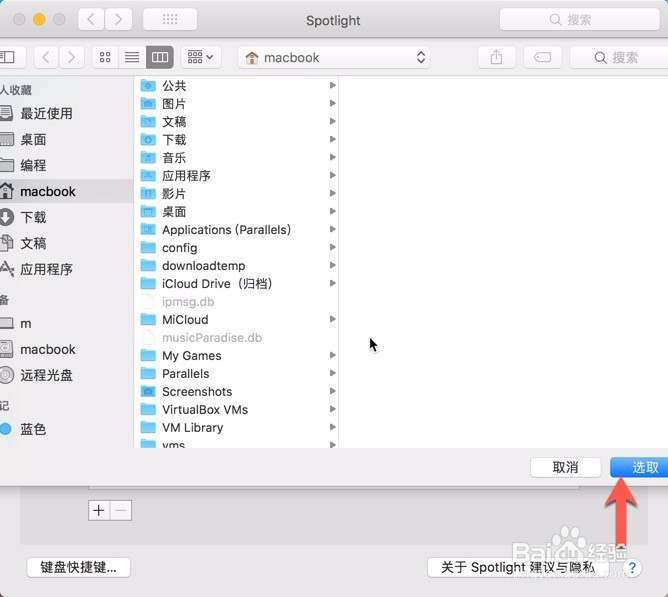Viewport: 668px width, 597px height.
Task: Show all preferences grid button
Action: (x=170, y=20)
